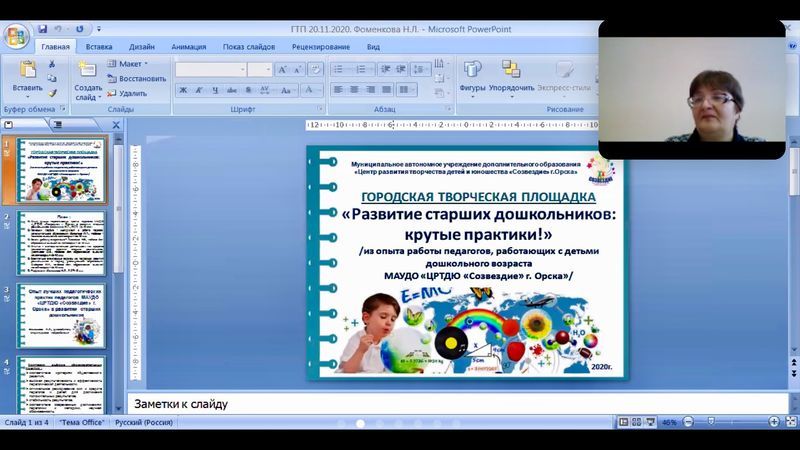Apply numbered list
Screen dimensions: 800x450
coord(362,69)
